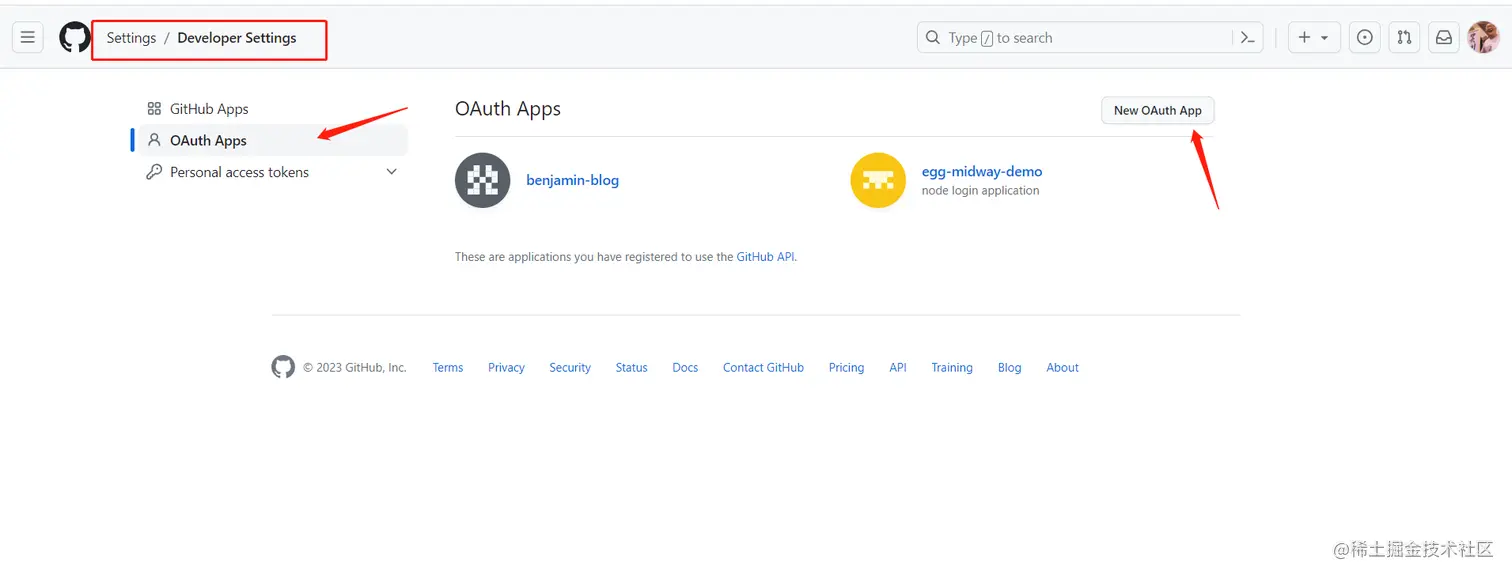The height and width of the screenshot is (578, 1512).
Task: Open the Status footer link
Action: (x=631, y=368)
